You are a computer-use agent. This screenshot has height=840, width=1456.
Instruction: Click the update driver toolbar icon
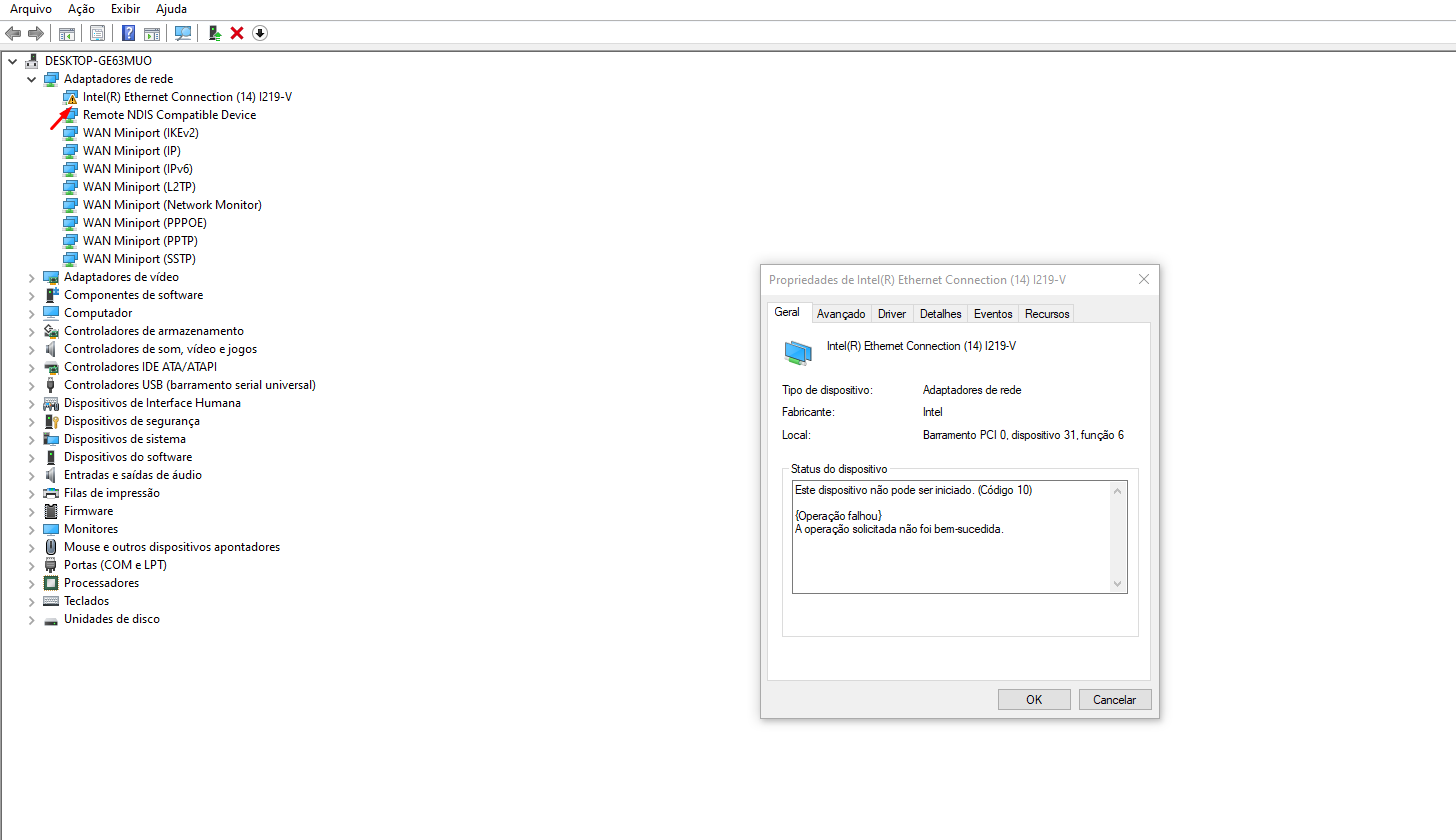(x=214, y=33)
